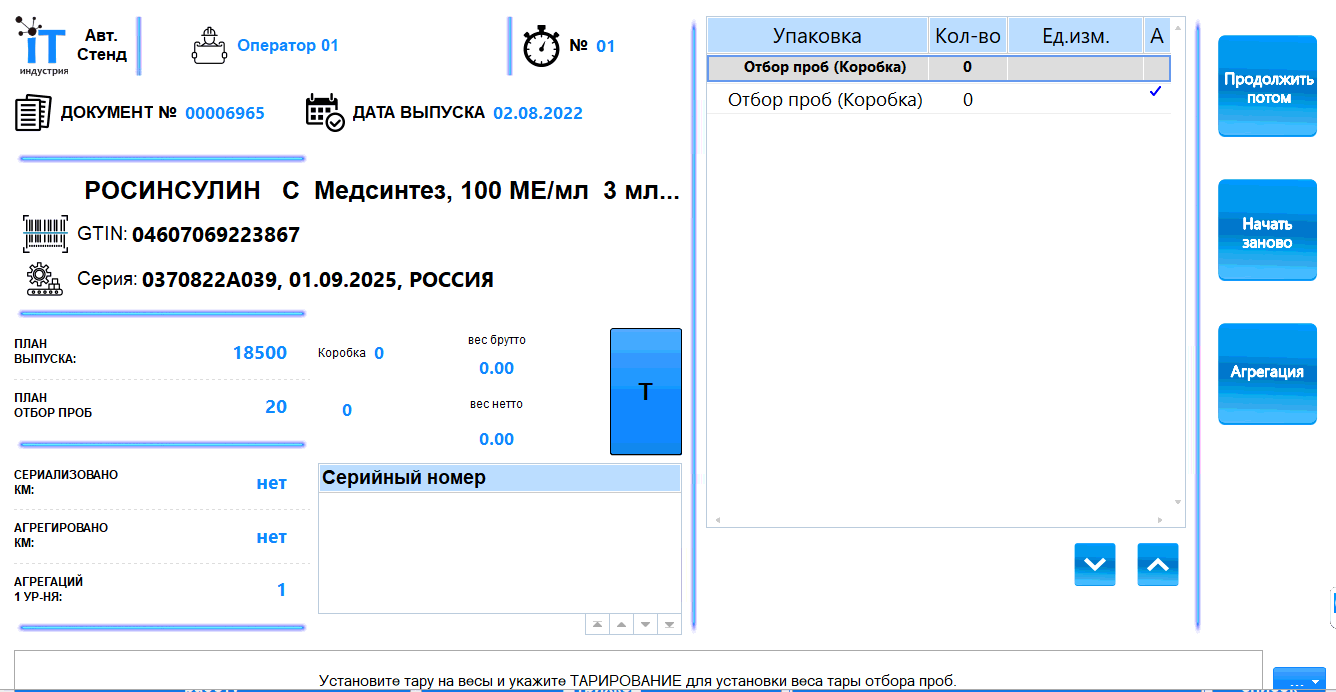The image size is (1336, 692).
Task: Click the station number 01 next to №
Action: tap(606, 46)
